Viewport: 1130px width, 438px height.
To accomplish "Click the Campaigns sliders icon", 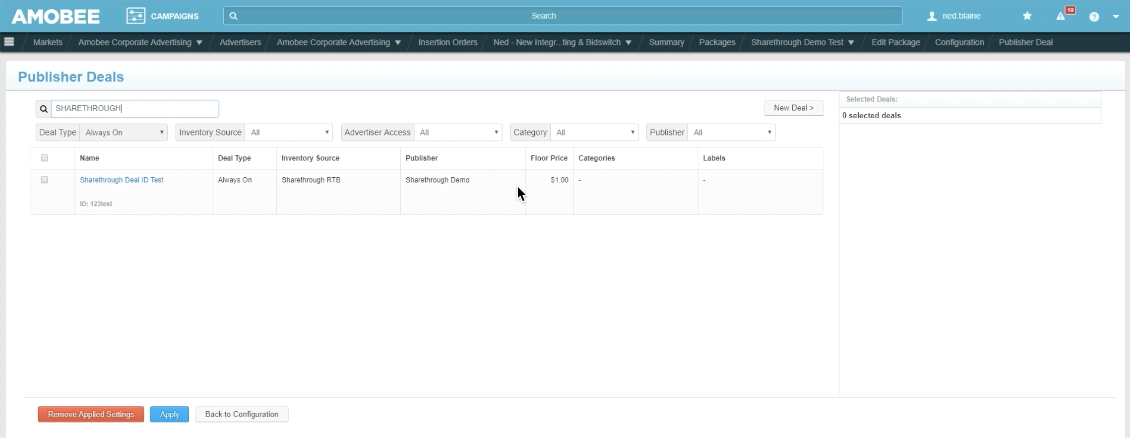I will [x=135, y=16].
